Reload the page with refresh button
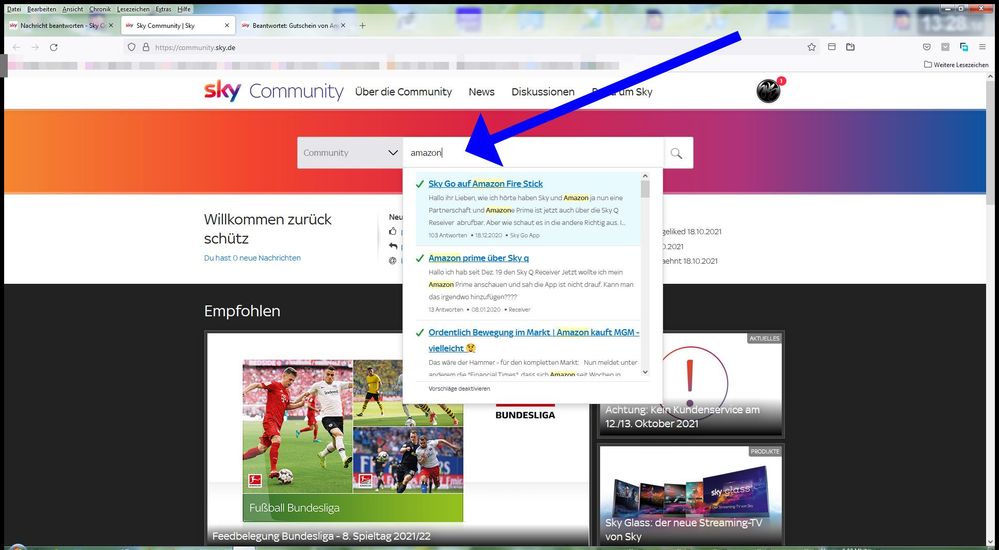The image size is (999, 550). point(54,47)
